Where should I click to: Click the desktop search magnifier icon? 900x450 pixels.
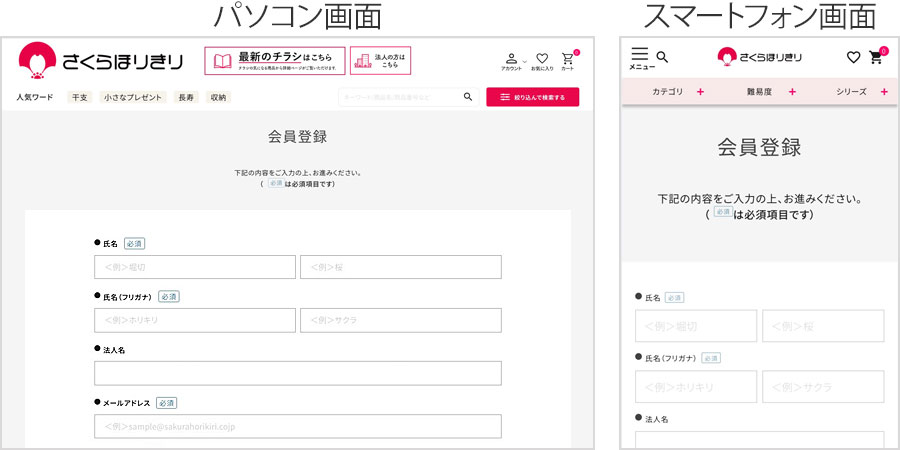tap(468, 97)
